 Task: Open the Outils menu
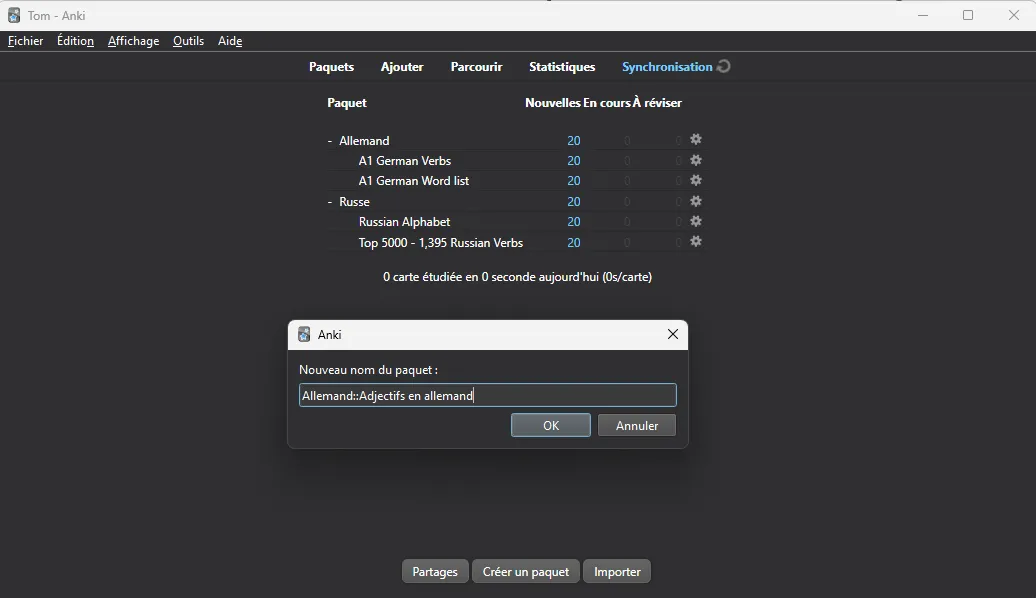click(x=188, y=41)
